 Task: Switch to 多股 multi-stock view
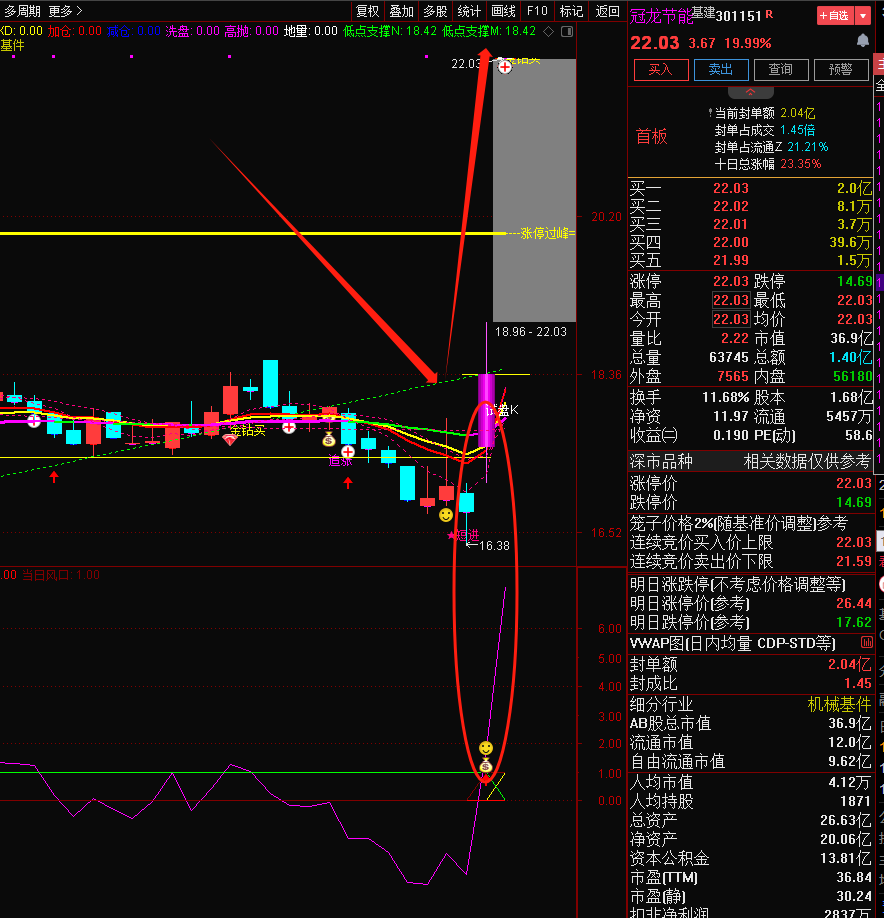pos(436,11)
